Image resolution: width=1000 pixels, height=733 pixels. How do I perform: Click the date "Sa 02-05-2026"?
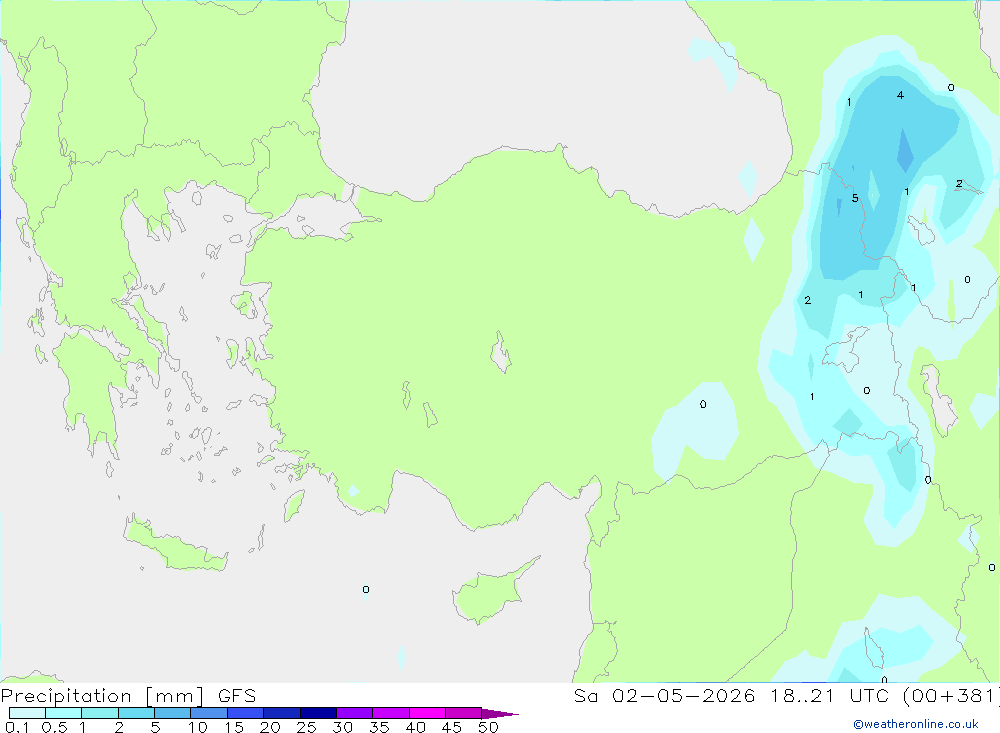pyautogui.click(x=664, y=696)
